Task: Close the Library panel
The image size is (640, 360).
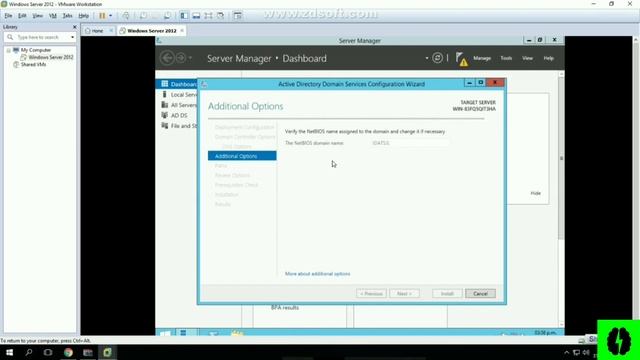Action: tap(74, 27)
